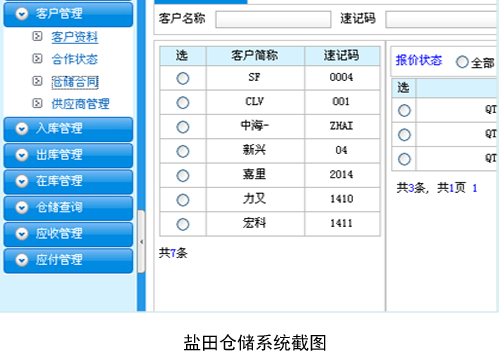
Task: Click the 速记码 column header
Action: coord(342,56)
